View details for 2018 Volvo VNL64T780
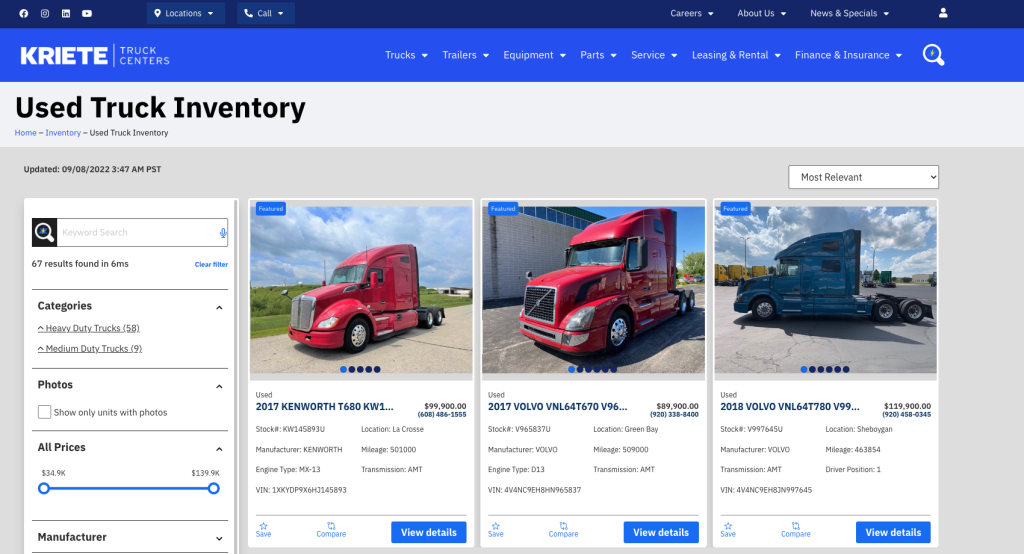The image size is (1024, 554). tap(893, 532)
